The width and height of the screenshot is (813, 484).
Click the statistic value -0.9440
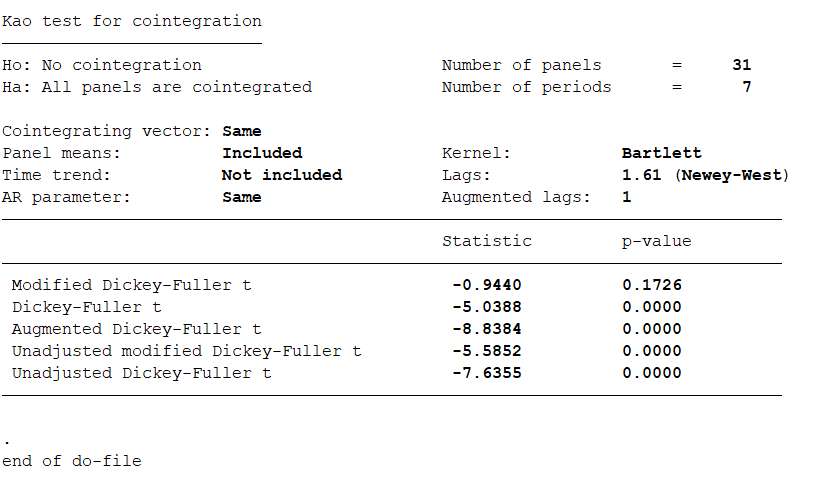pyautogui.click(x=486, y=285)
